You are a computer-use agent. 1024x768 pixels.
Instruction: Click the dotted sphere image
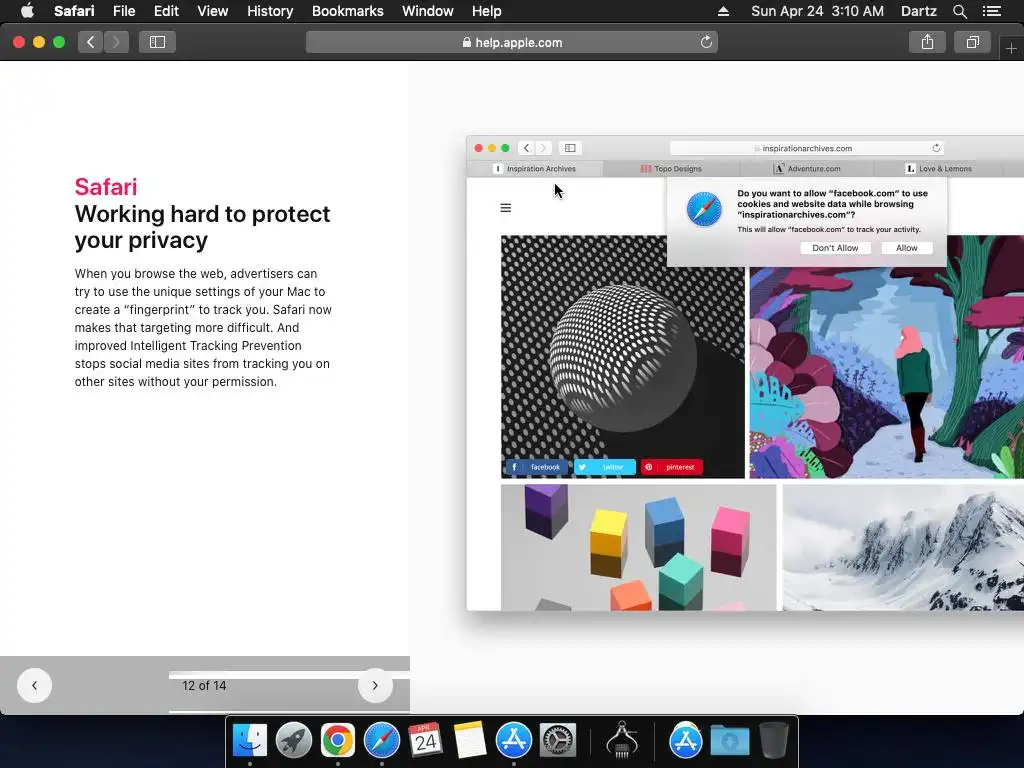pyautogui.click(x=622, y=357)
